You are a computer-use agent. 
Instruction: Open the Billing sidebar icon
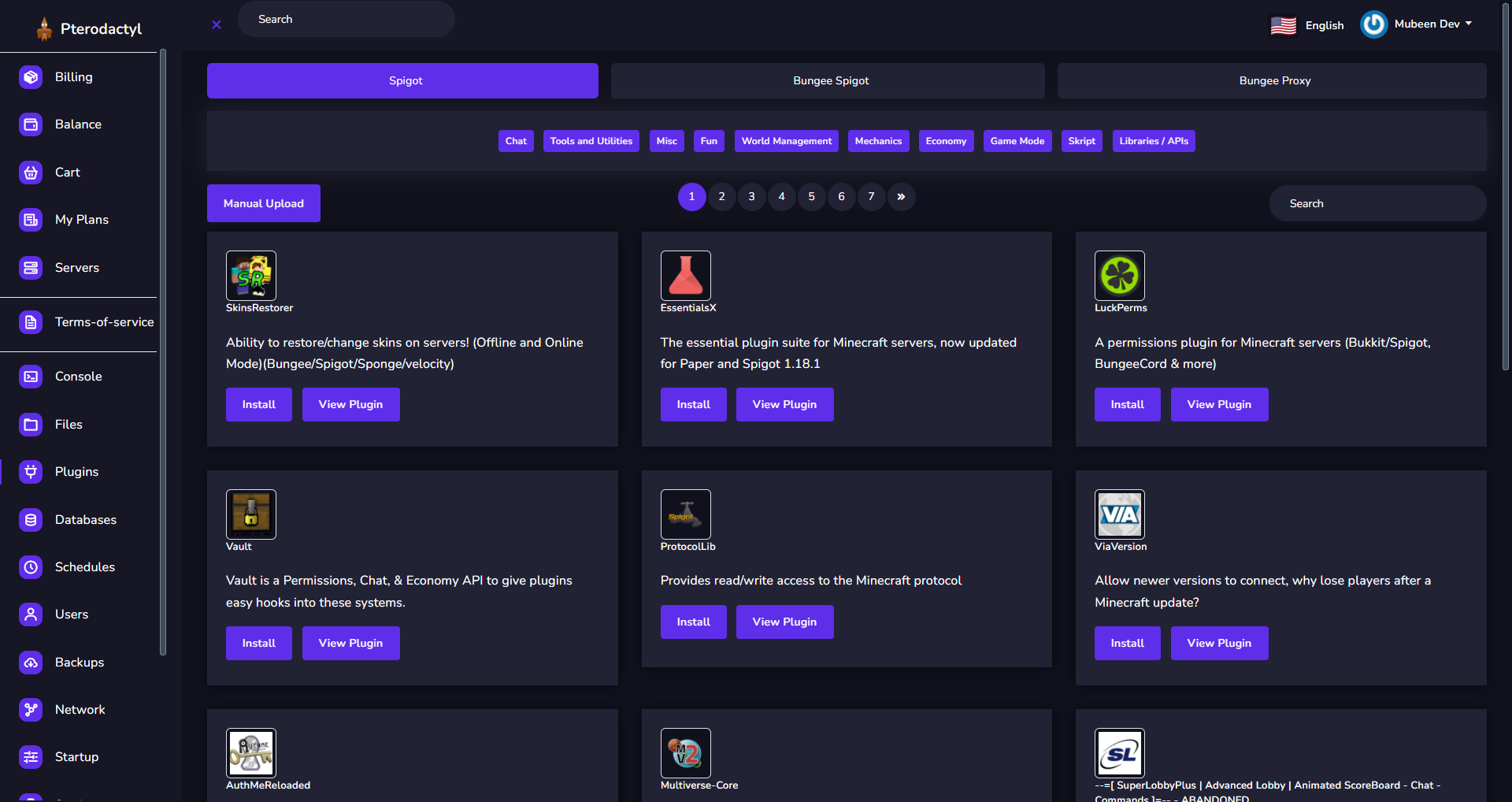(x=31, y=77)
